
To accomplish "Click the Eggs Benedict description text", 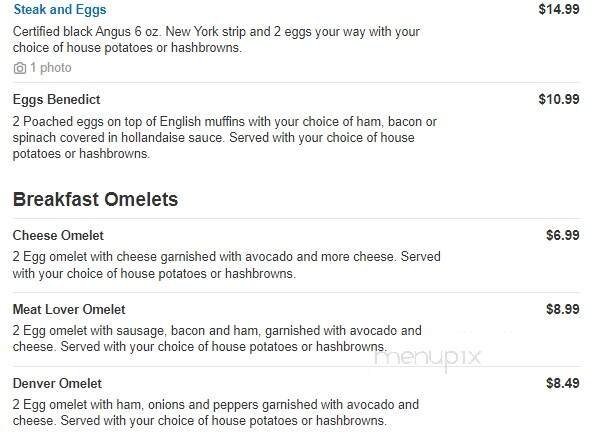I will pyautogui.click(x=225, y=138).
